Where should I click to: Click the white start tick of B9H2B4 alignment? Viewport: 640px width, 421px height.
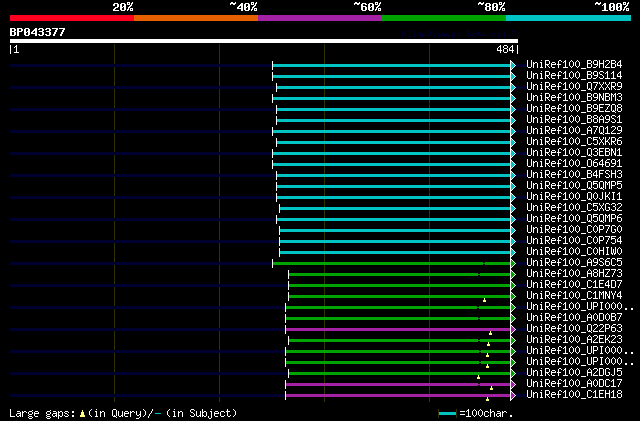273,65
